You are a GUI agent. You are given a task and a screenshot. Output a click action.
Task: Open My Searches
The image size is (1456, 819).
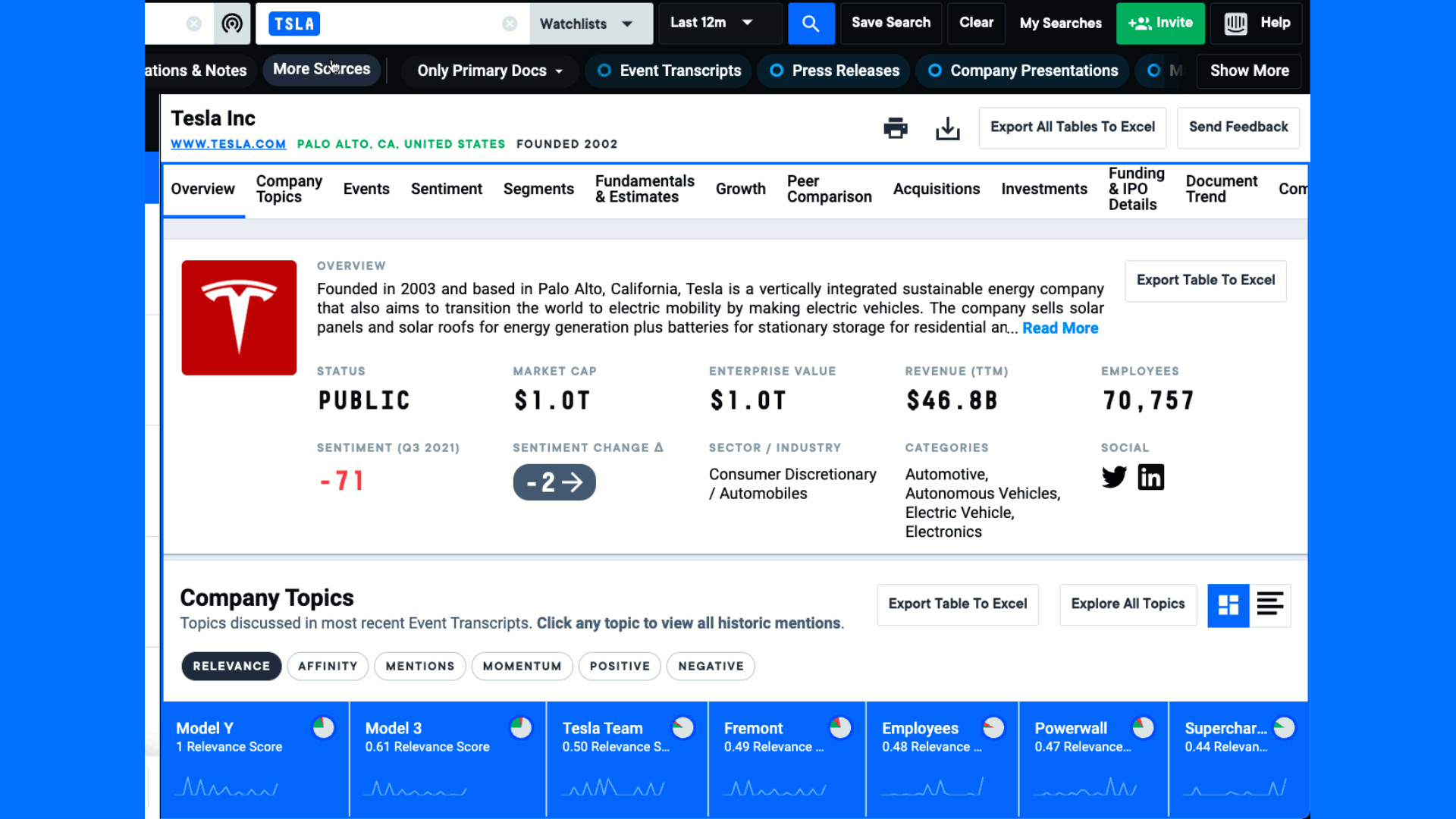coord(1060,24)
